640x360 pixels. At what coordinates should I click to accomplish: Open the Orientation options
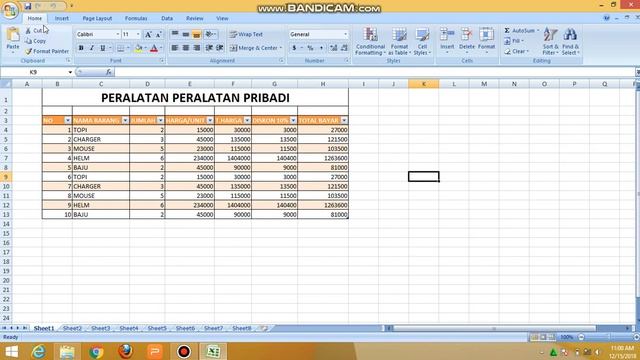pos(211,34)
